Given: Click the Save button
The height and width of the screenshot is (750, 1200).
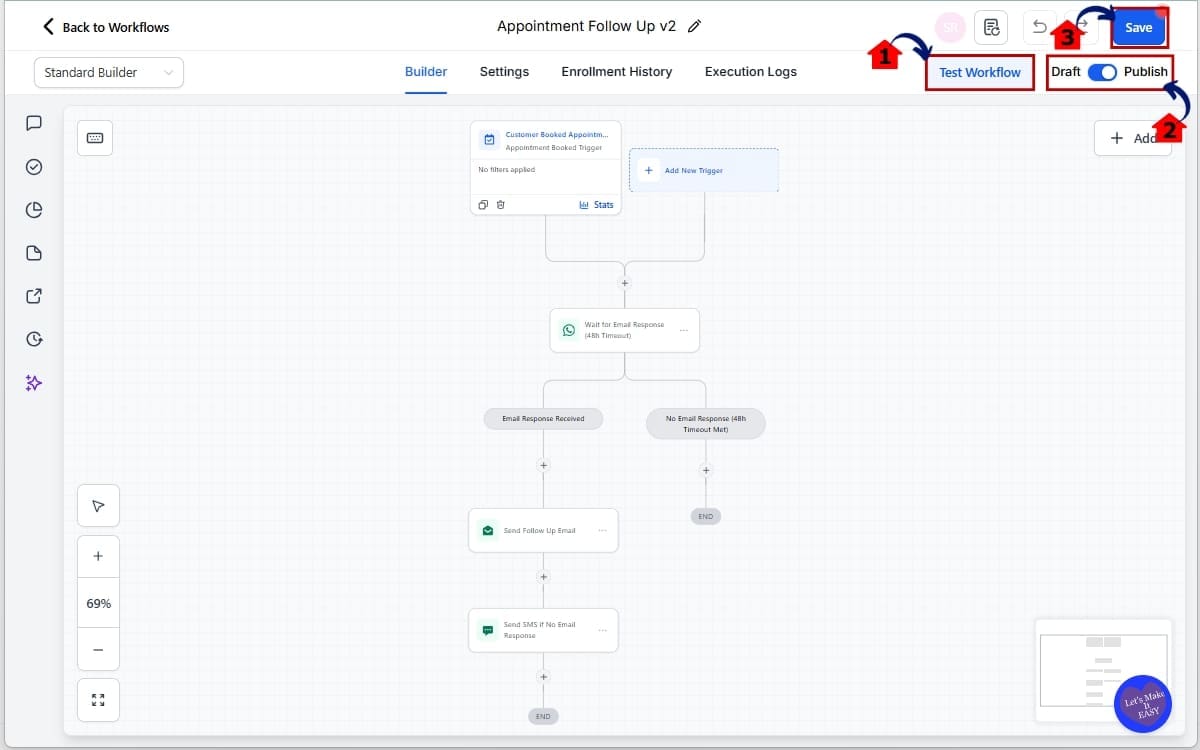Looking at the screenshot, I should (x=1138, y=28).
